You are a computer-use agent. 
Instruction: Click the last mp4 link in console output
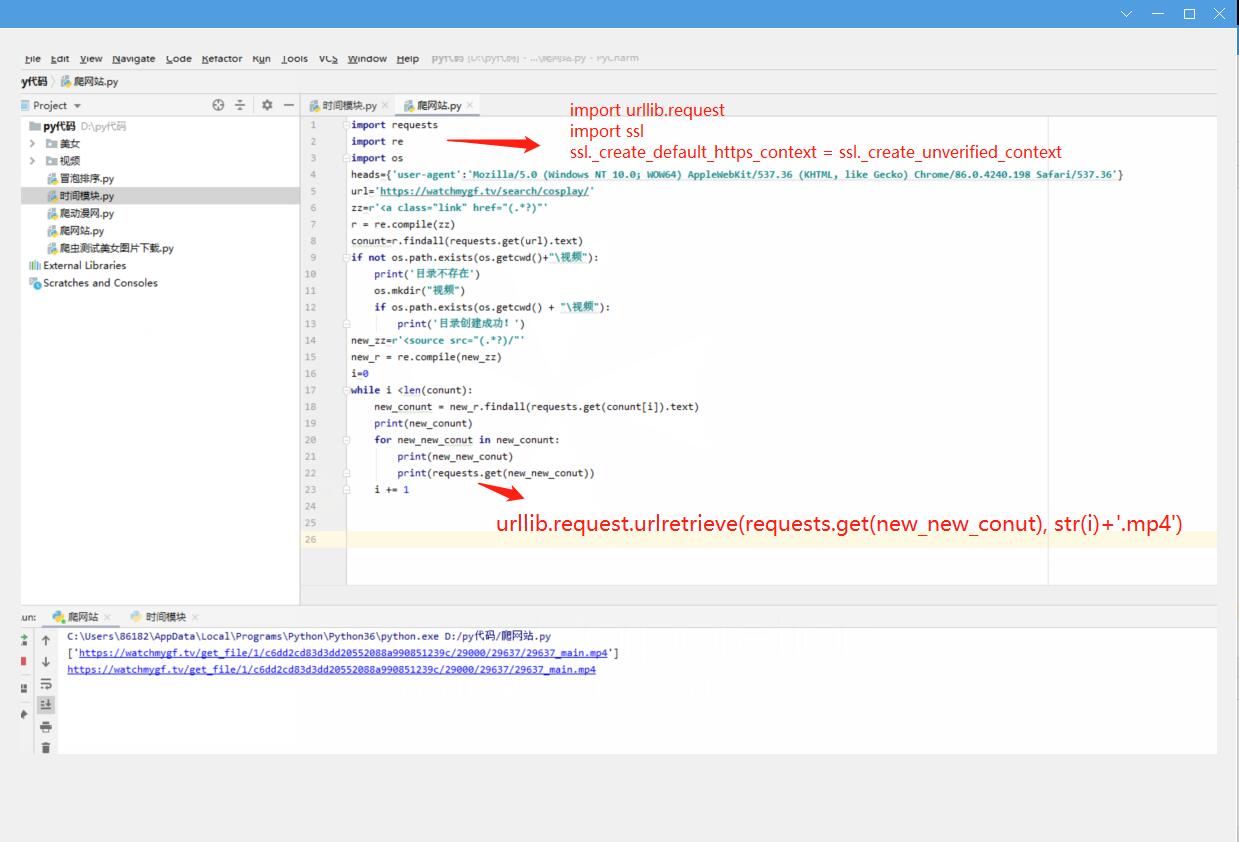pos(331,670)
